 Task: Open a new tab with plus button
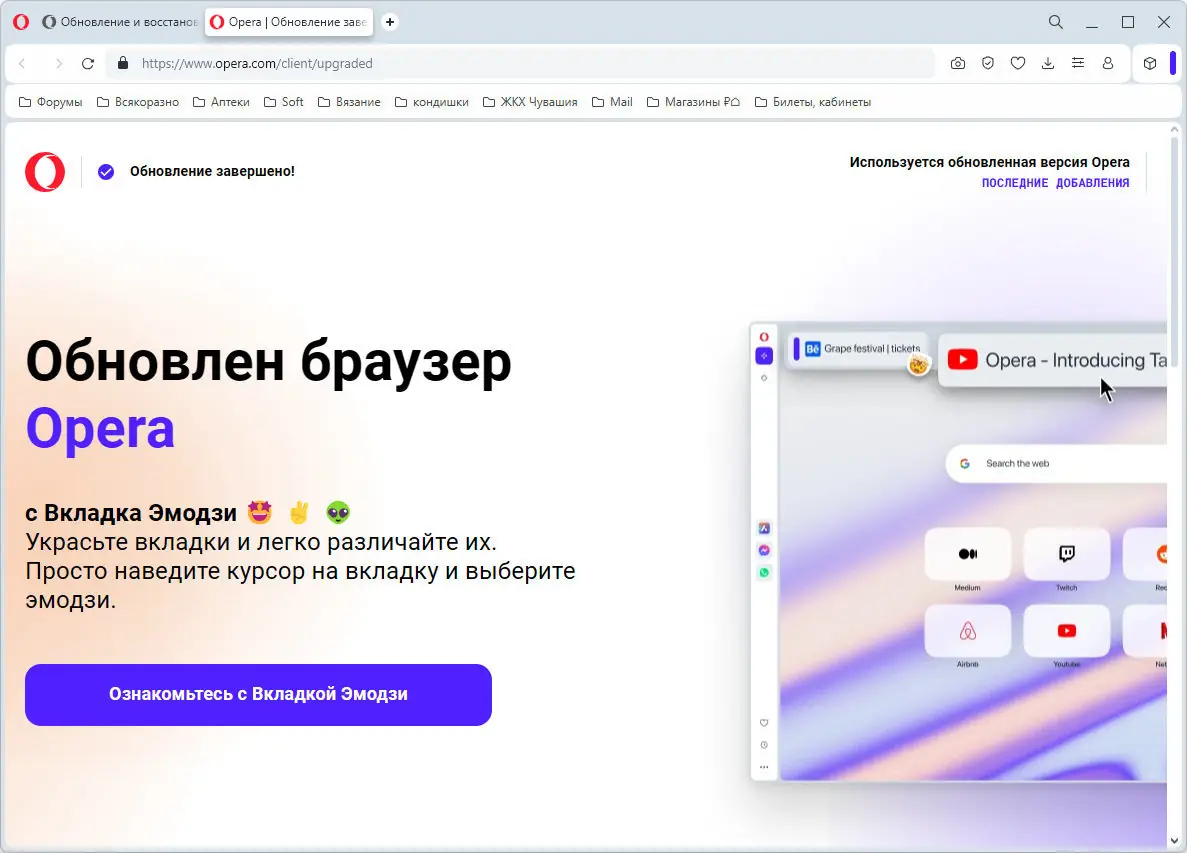(x=390, y=22)
